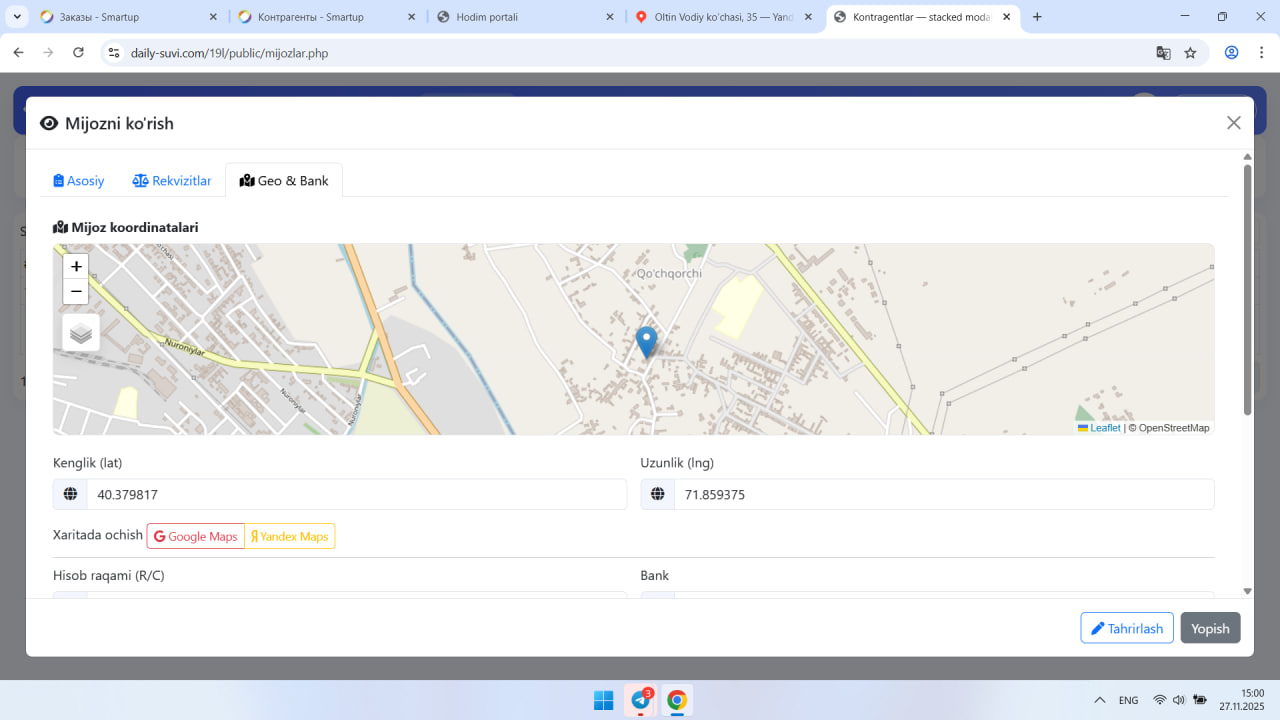Viewport: 1280px width, 720px height.
Task: Click the Tahrirlash edit button
Action: [x=1126, y=628]
